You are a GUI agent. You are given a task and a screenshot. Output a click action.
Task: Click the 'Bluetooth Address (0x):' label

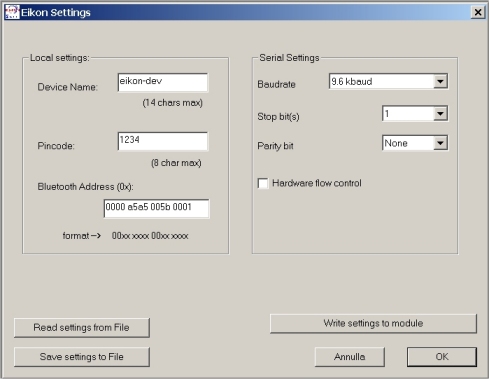point(85,187)
